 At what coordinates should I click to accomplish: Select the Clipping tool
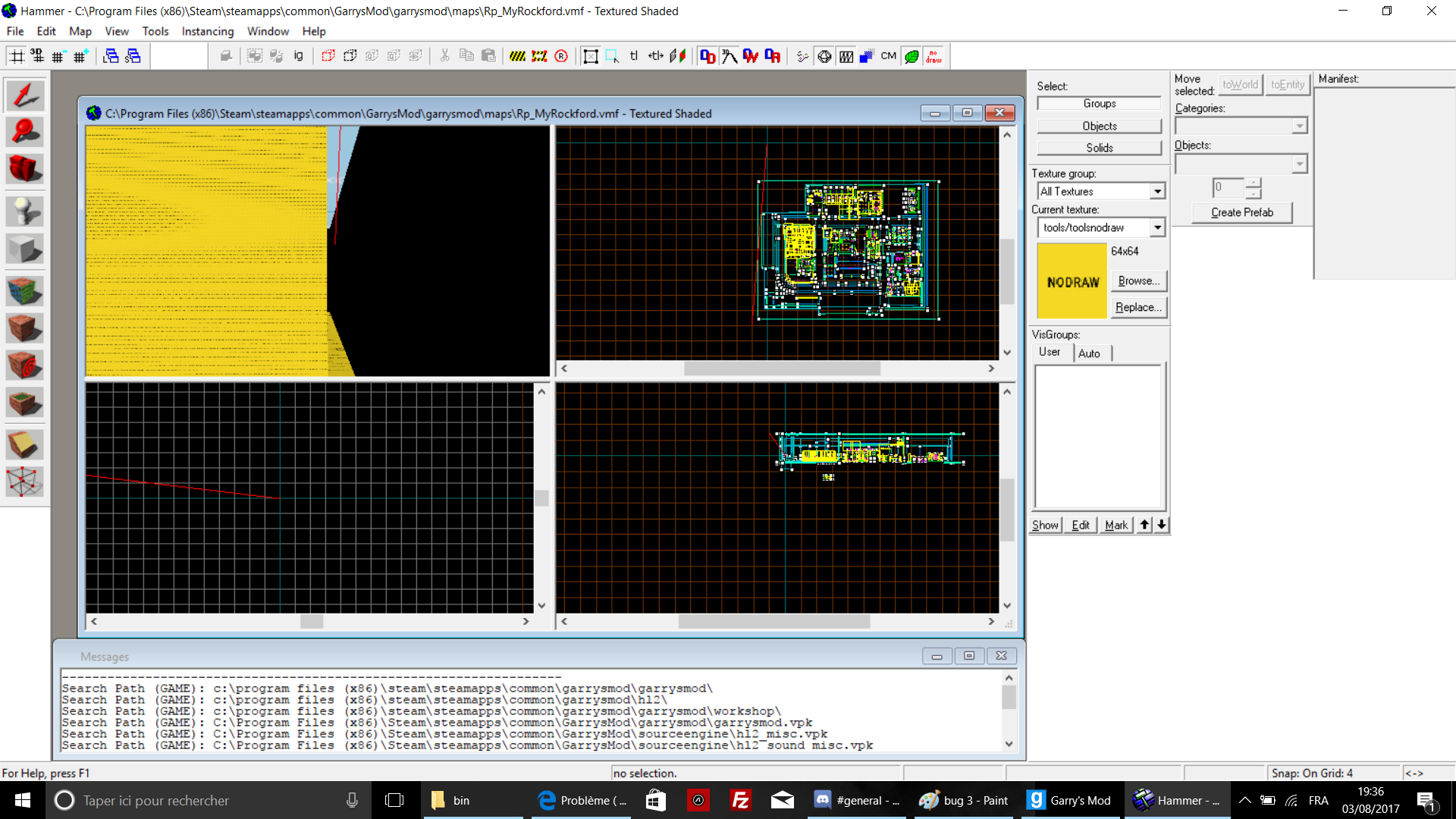click(x=24, y=445)
